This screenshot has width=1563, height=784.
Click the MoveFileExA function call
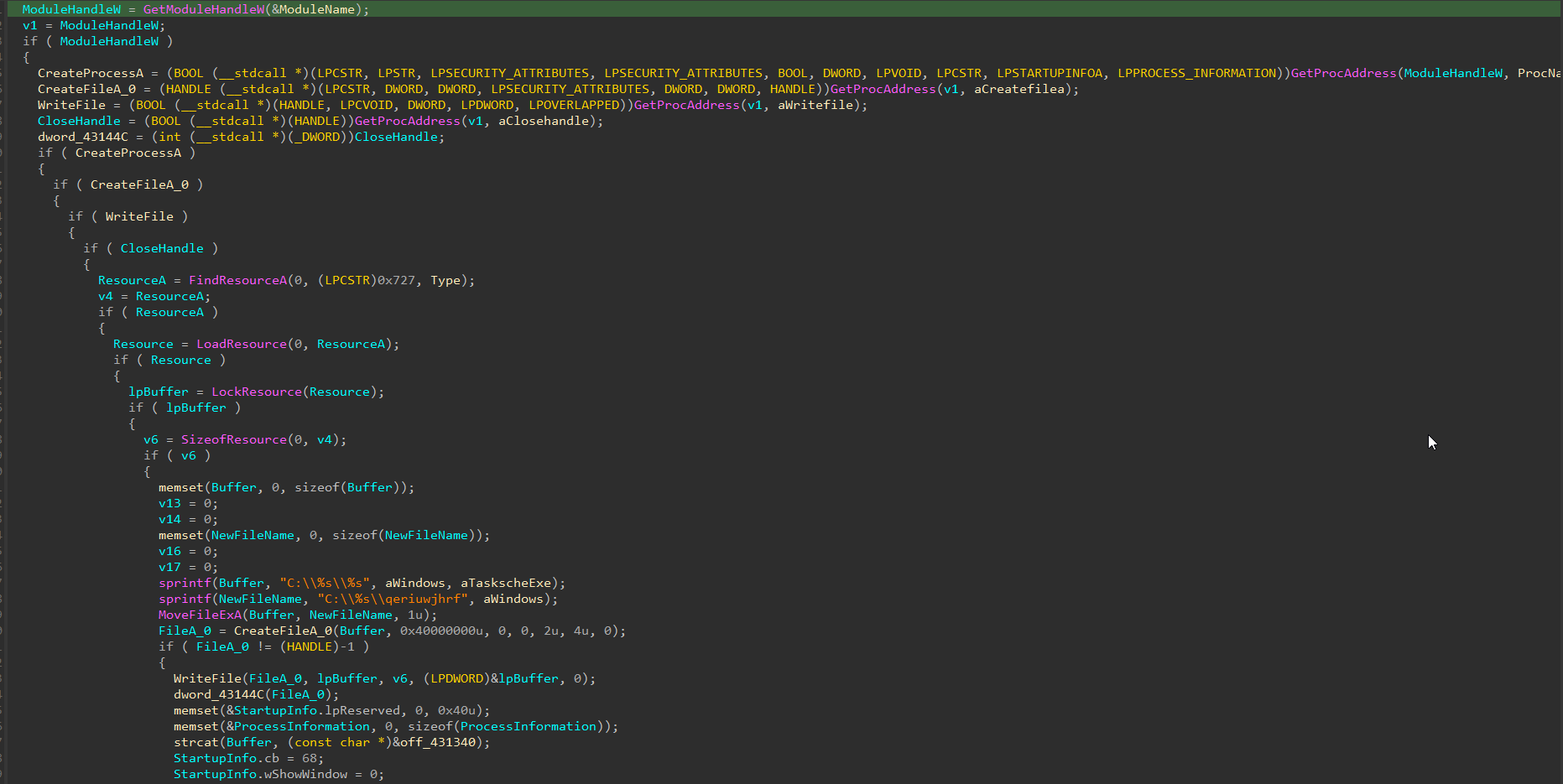point(200,615)
